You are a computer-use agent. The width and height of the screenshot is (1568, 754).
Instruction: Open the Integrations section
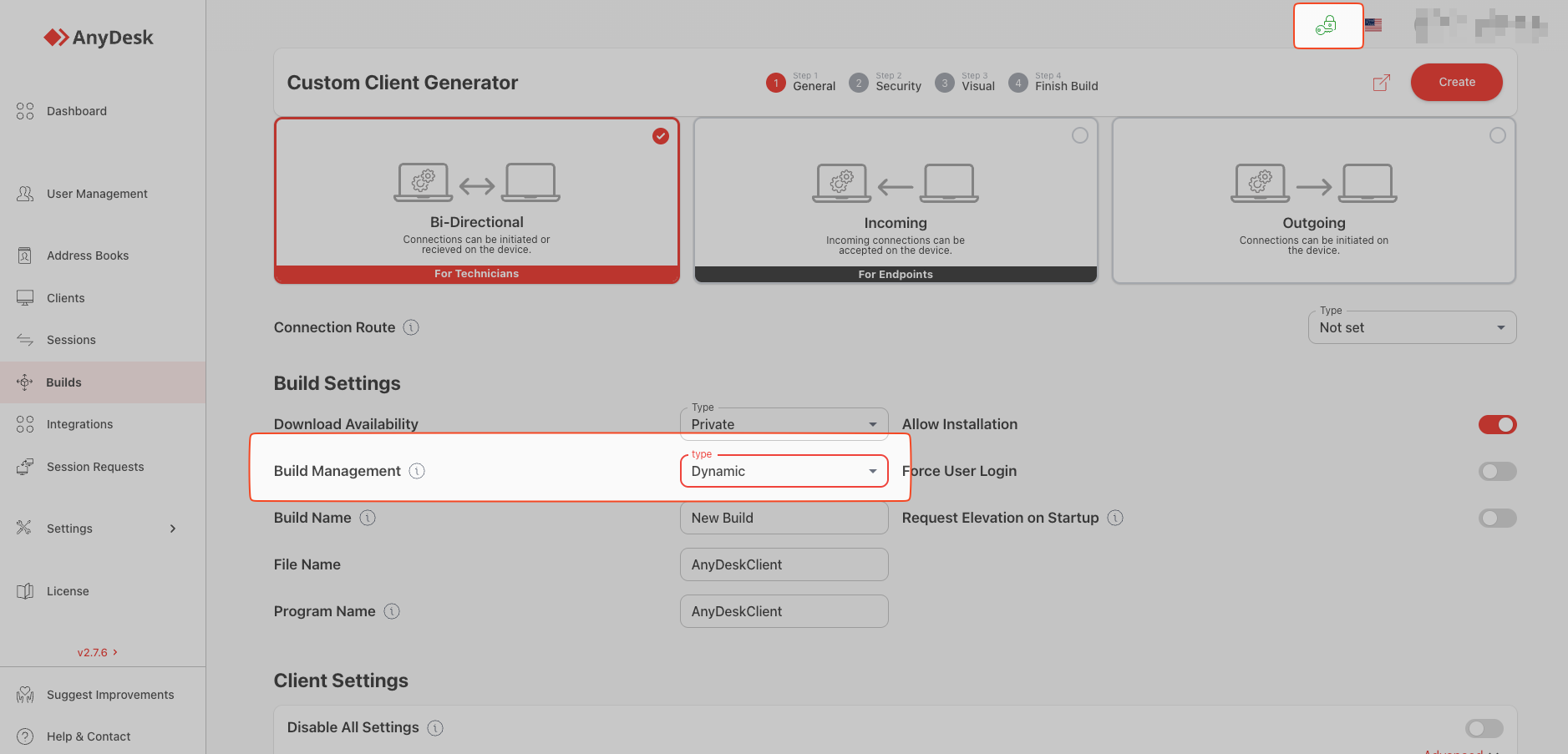coord(79,423)
